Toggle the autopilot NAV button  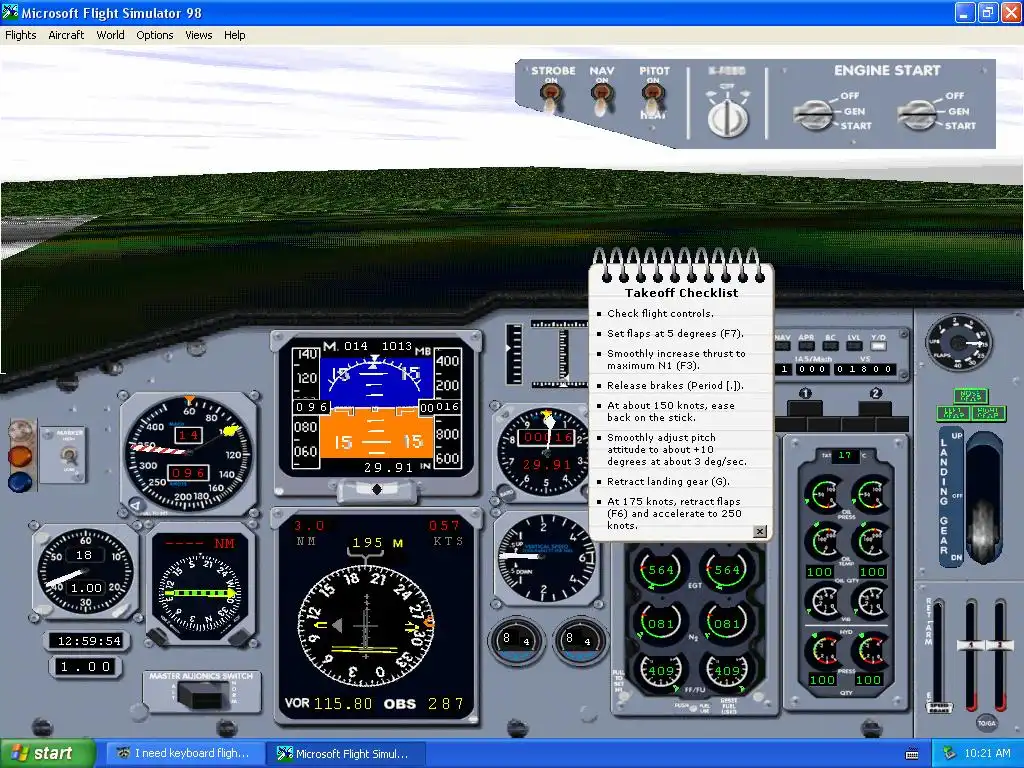click(782, 344)
